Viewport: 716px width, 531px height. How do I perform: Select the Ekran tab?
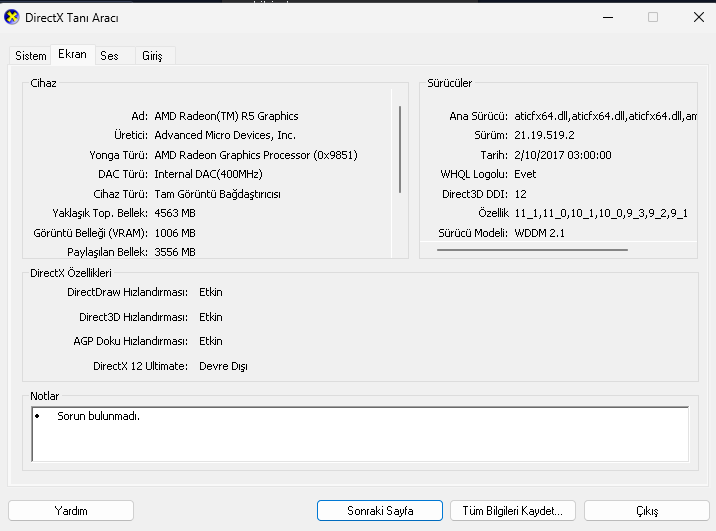[73, 54]
